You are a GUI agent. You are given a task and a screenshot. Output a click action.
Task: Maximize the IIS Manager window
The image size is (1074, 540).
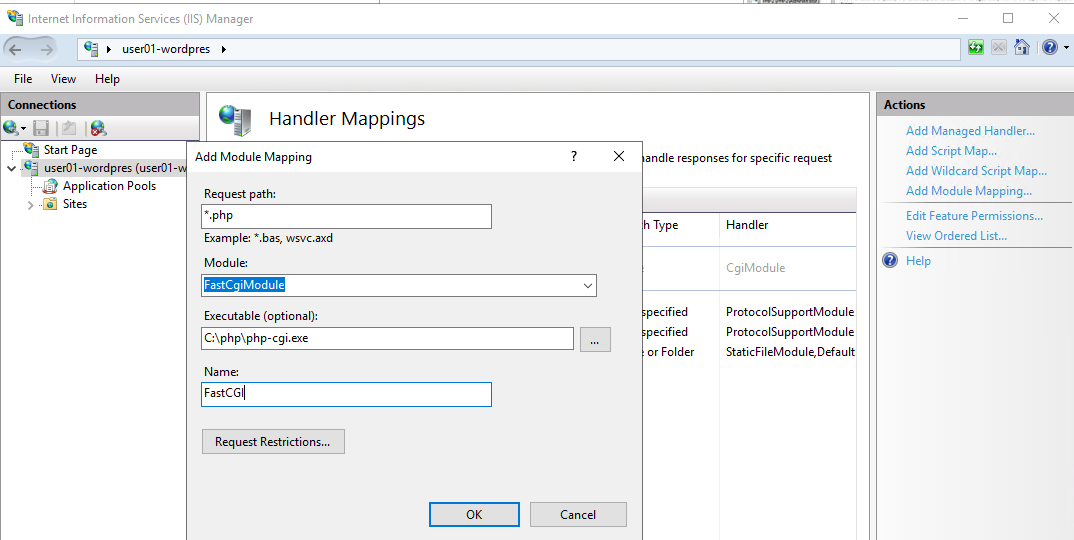point(1008,18)
